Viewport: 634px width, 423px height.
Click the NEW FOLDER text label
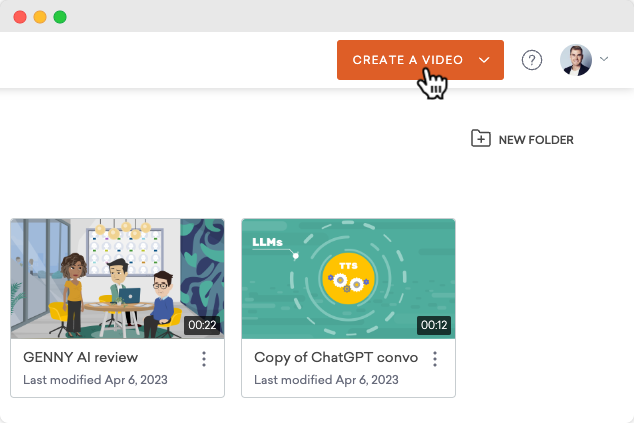pyautogui.click(x=536, y=140)
